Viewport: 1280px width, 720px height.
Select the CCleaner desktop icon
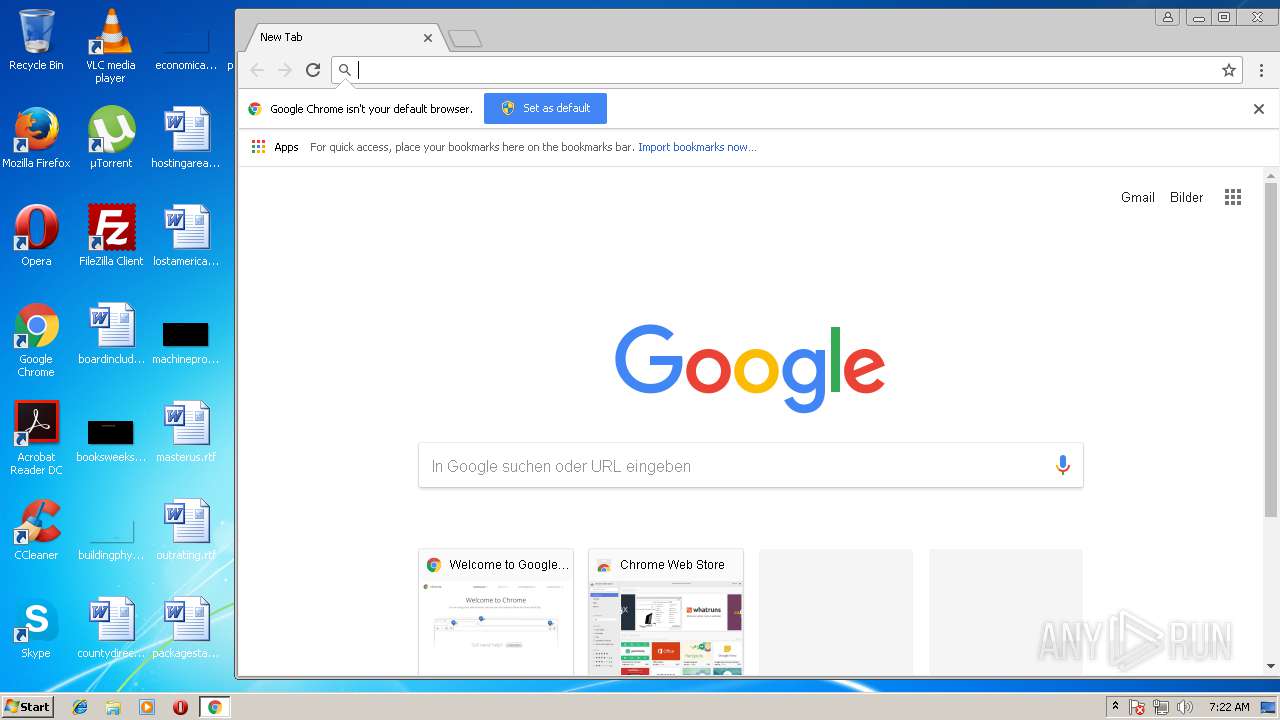(36, 530)
